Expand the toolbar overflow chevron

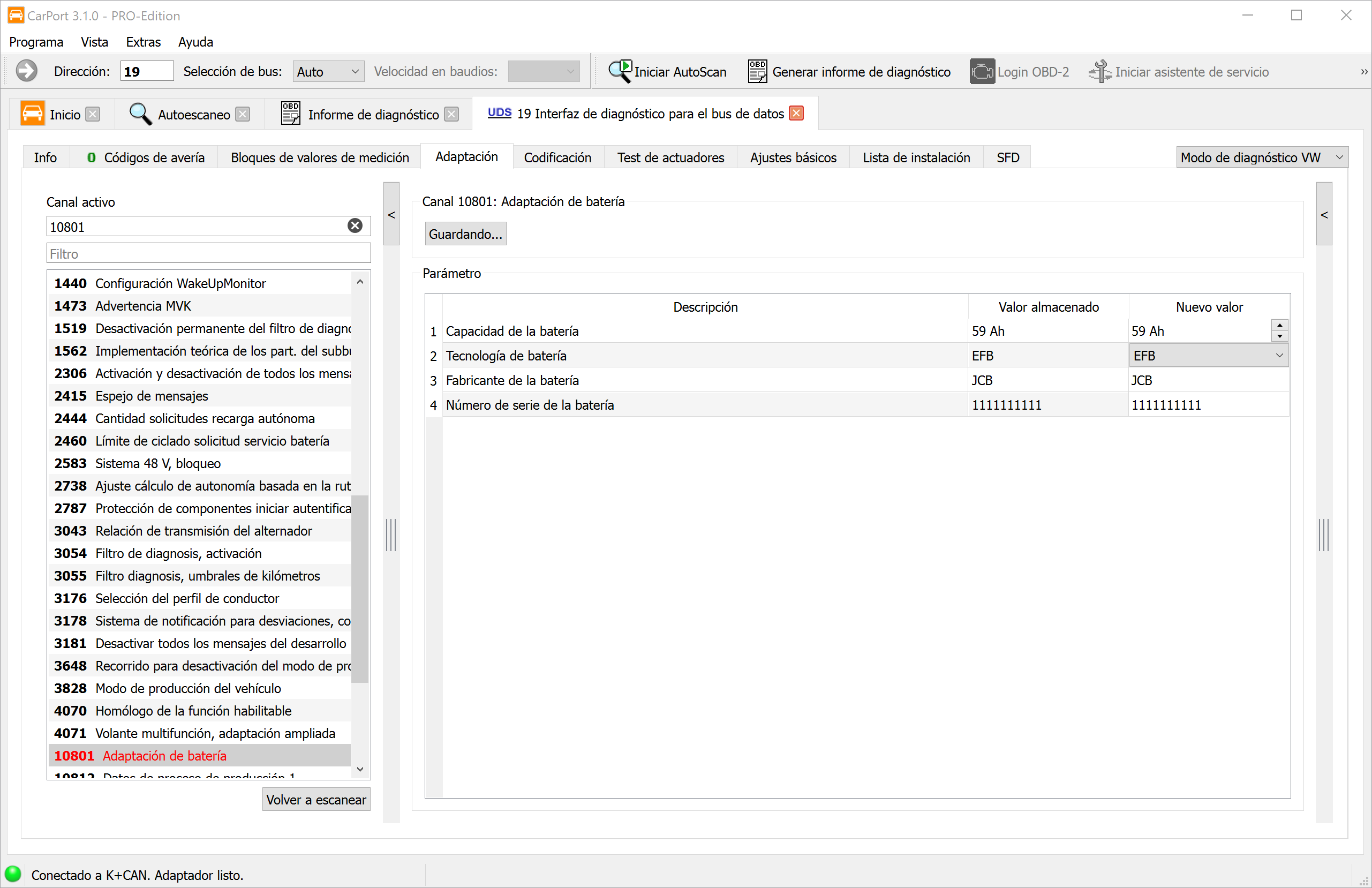pyautogui.click(x=1363, y=72)
